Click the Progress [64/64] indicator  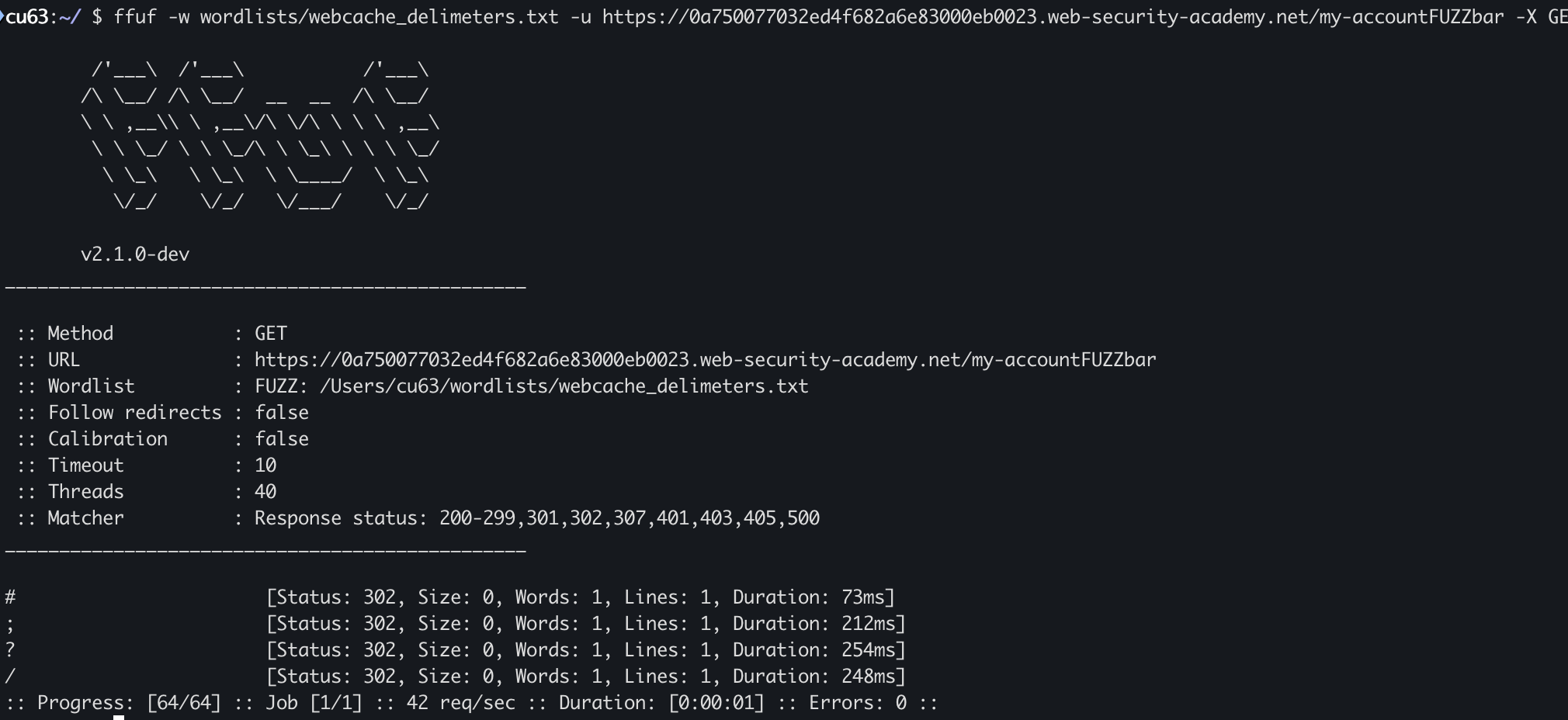[x=129, y=703]
